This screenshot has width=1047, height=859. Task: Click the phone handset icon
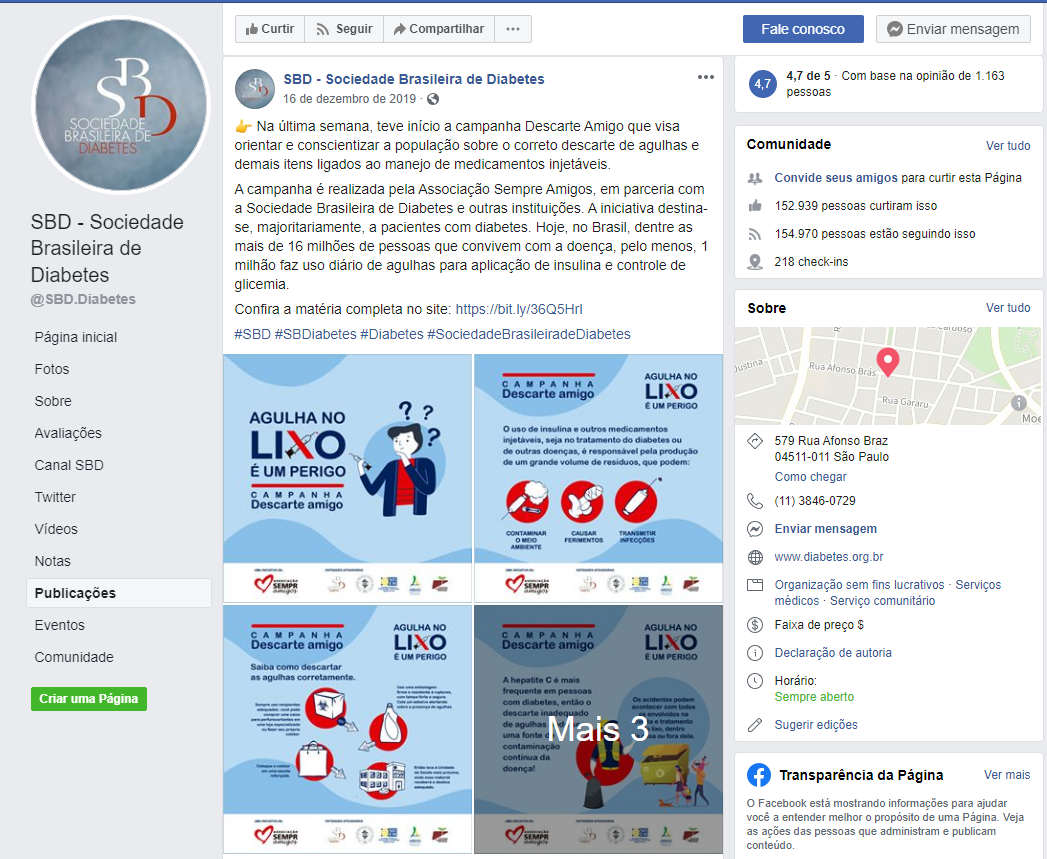[755, 501]
